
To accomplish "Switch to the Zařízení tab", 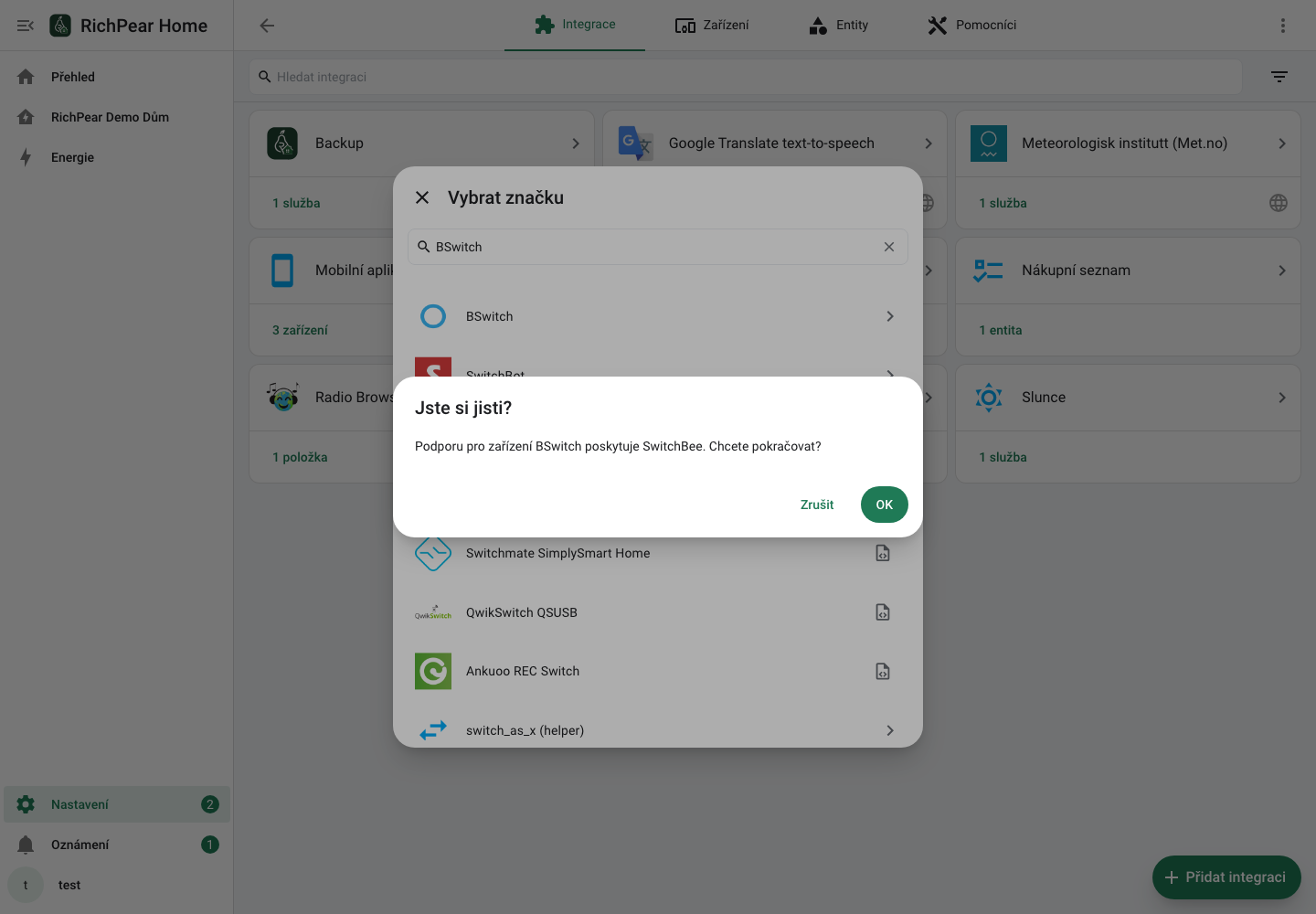I will 712,25.
